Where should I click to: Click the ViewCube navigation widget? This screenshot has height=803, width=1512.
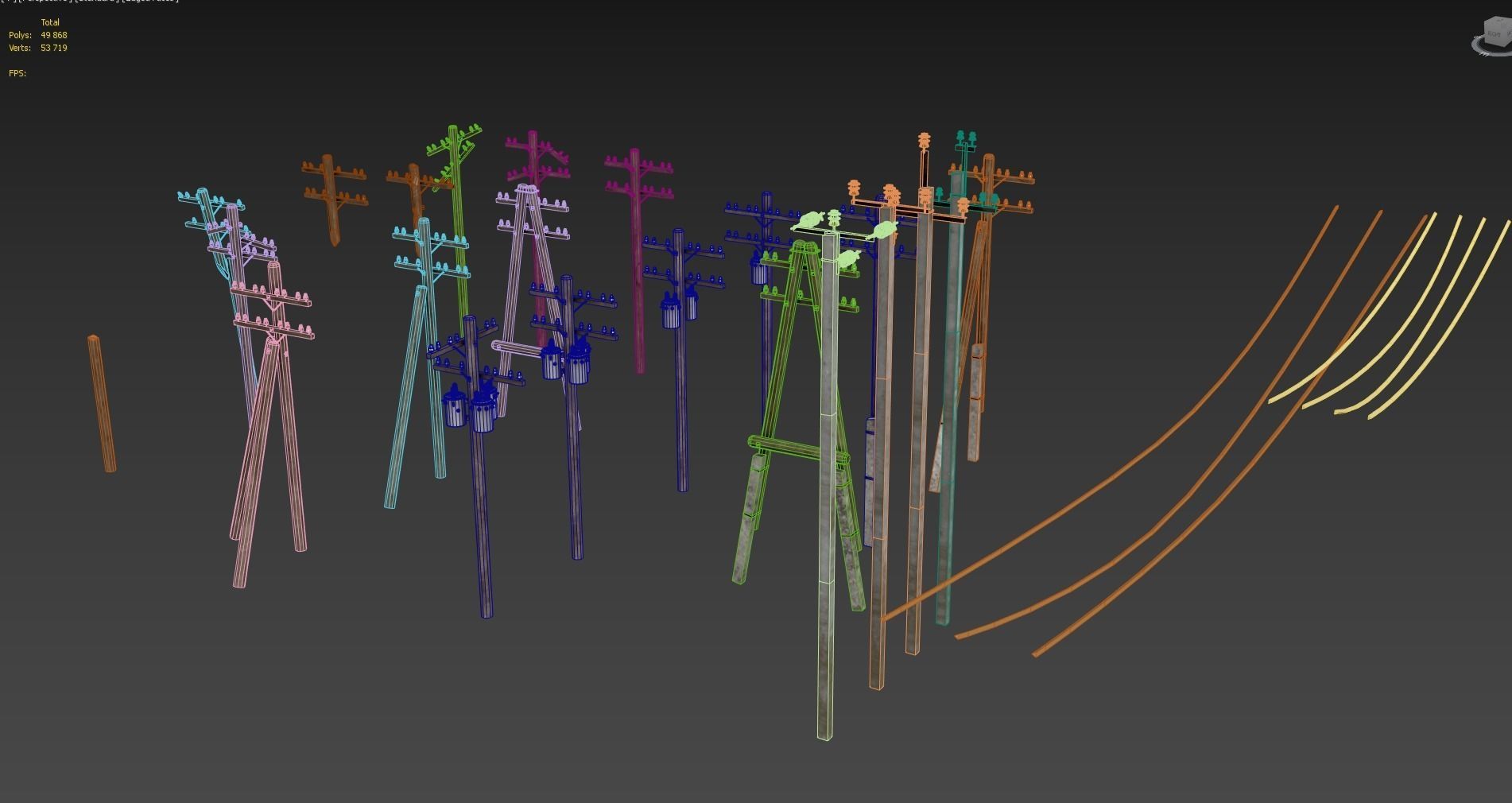coord(1492,37)
